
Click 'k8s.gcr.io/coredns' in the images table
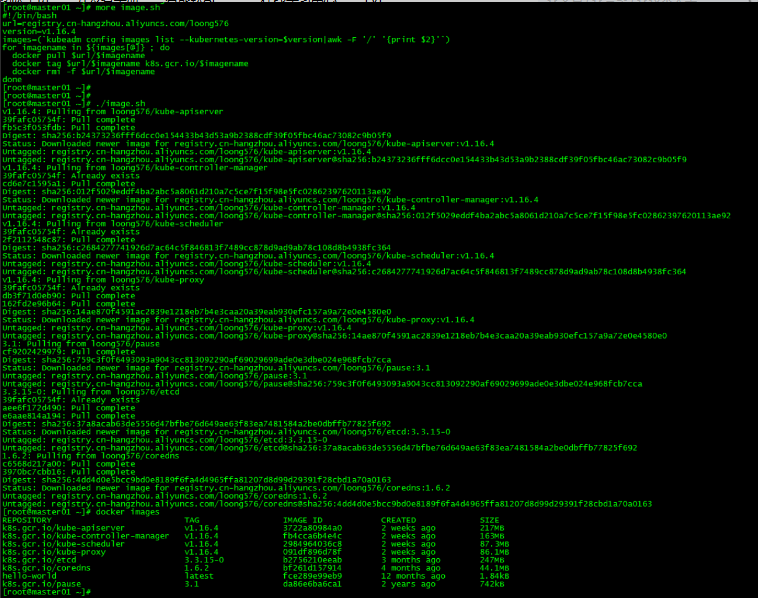coord(46,568)
